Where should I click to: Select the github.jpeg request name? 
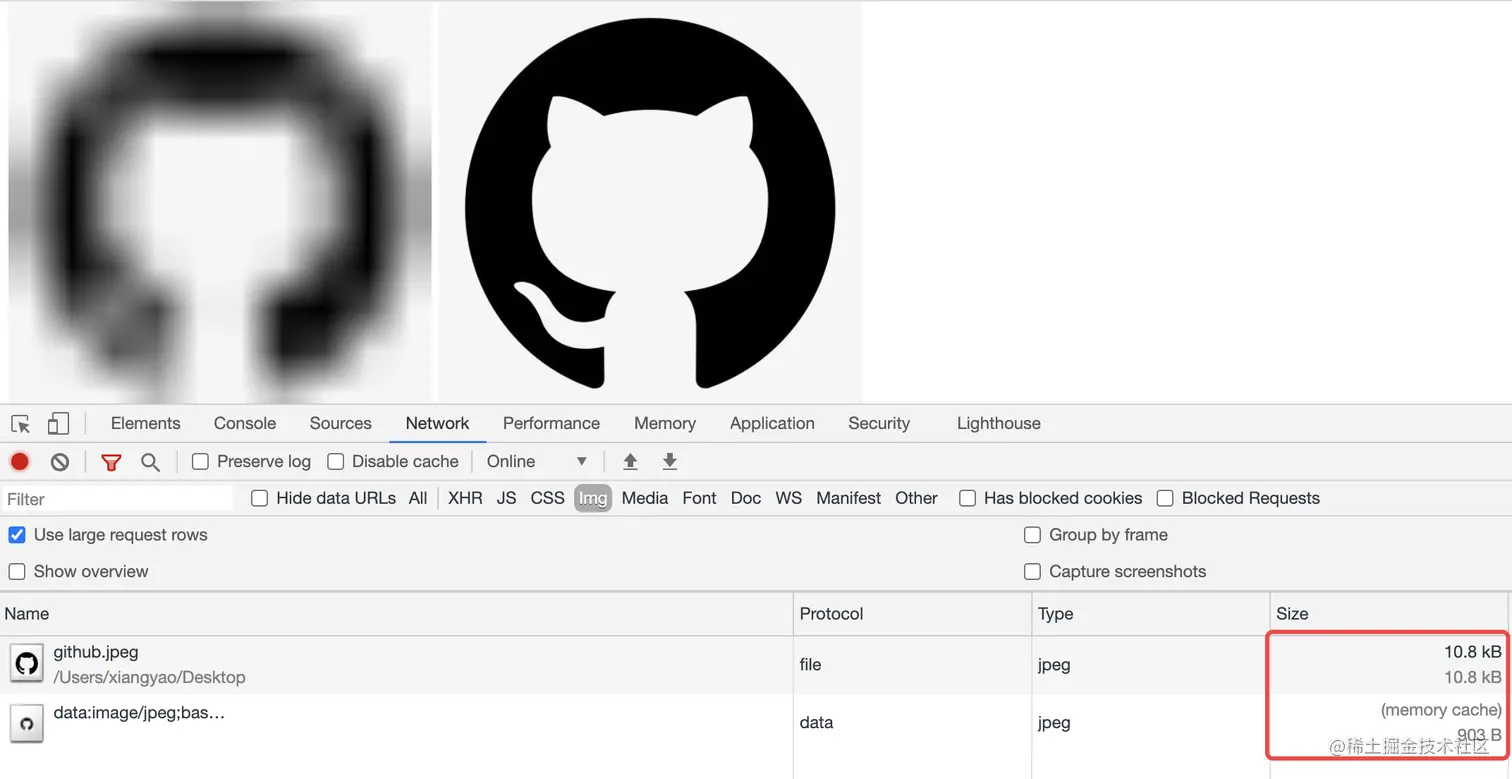point(96,652)
